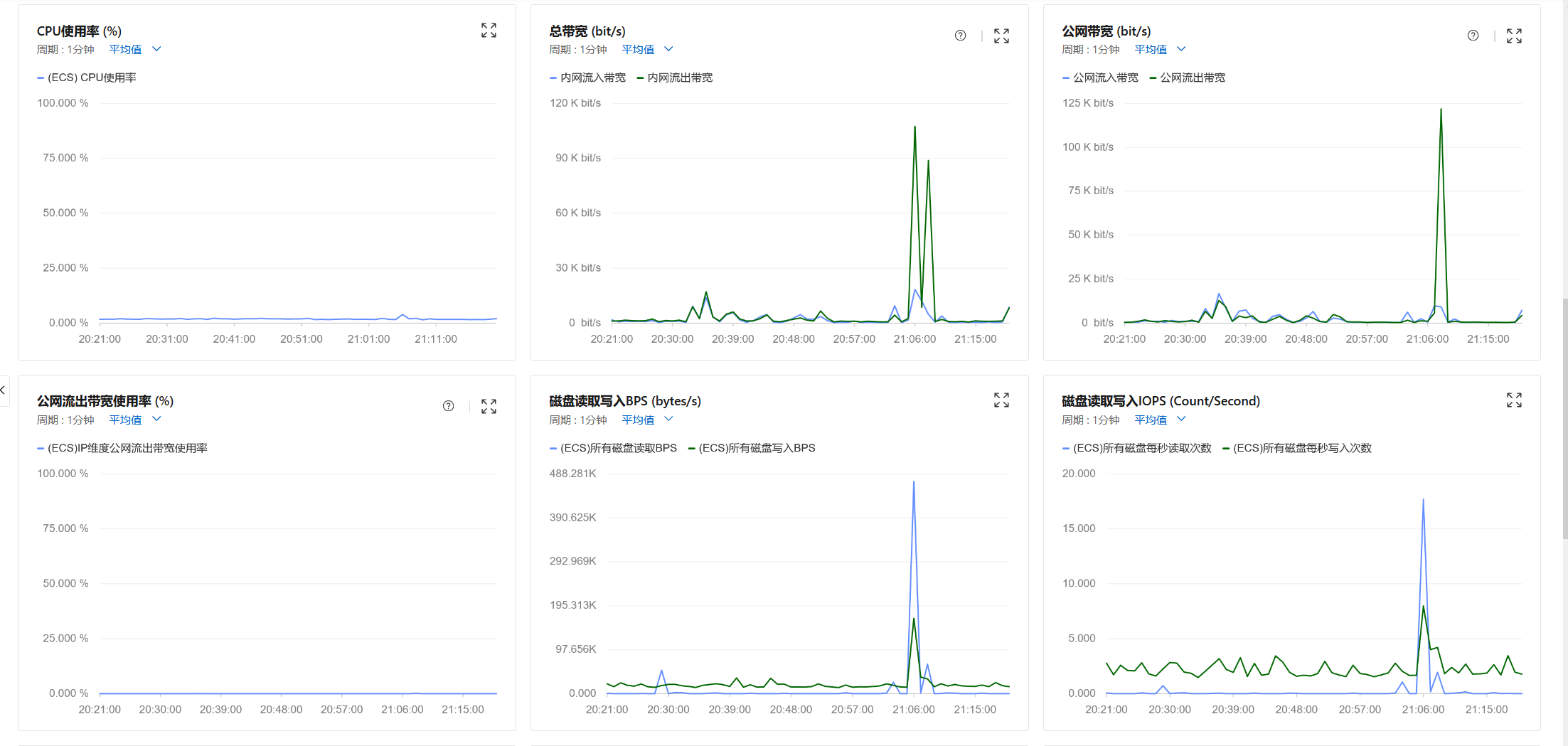Click 20.000 axis label in IOPS chart
The width and height of the screenshot is (1568, 746).
tap(1079, 474)
